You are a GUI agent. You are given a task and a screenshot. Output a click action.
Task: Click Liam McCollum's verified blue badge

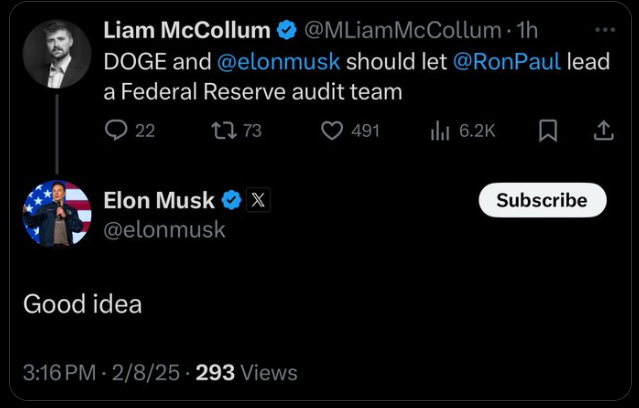pos(285,30)
